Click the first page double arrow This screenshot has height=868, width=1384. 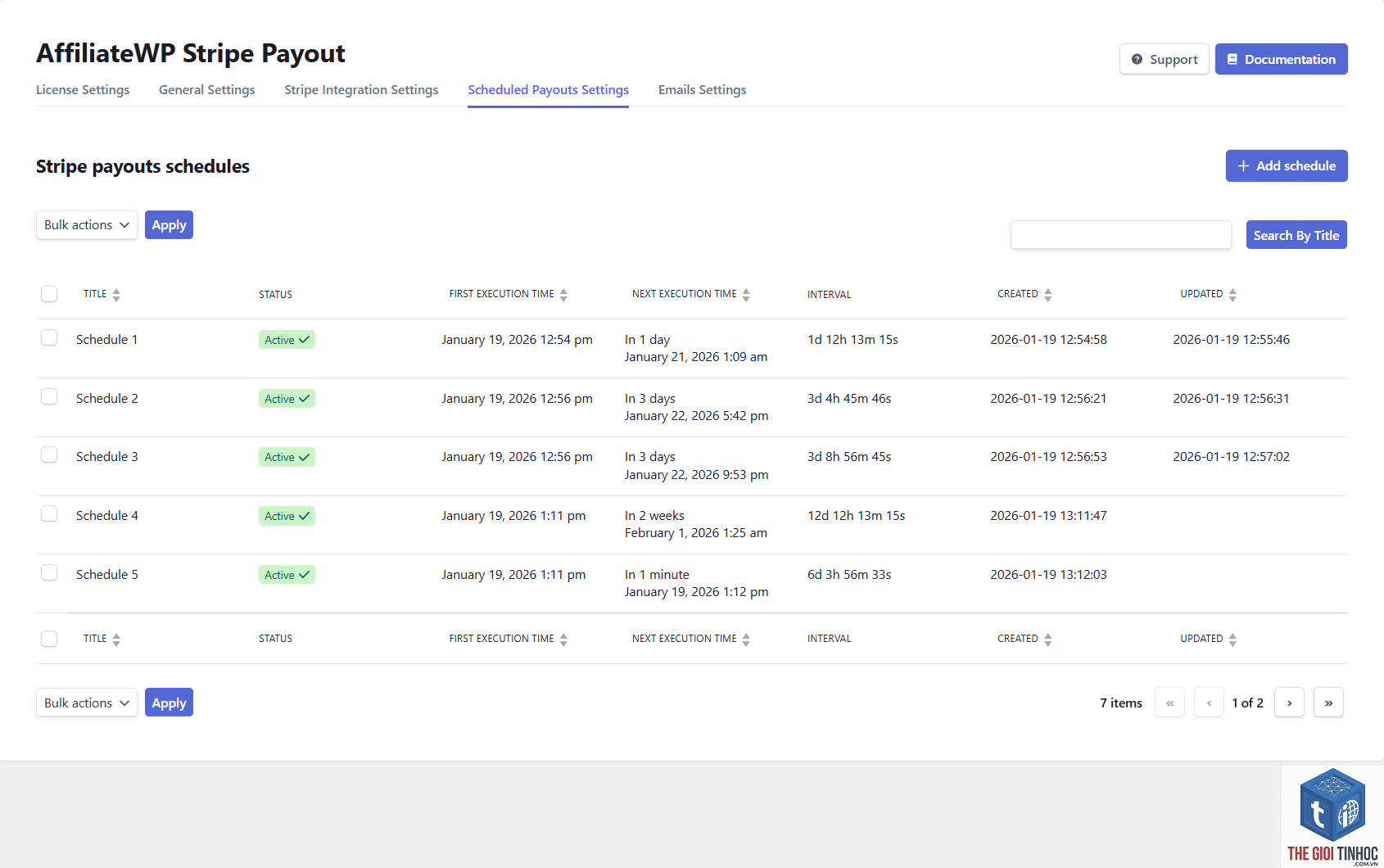click(1169, 703)
